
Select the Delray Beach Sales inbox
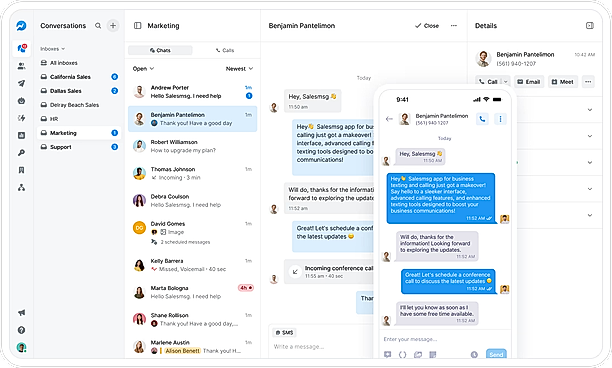click(x=79, y=105)
